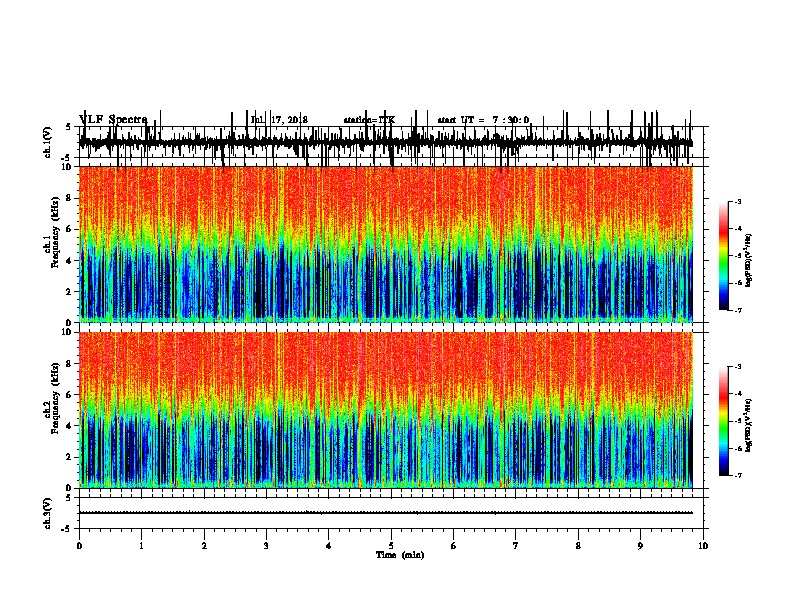
Task: Click the ch.1 spectrogram "8" kHz tick label
Action: click(x=69, y=198)
